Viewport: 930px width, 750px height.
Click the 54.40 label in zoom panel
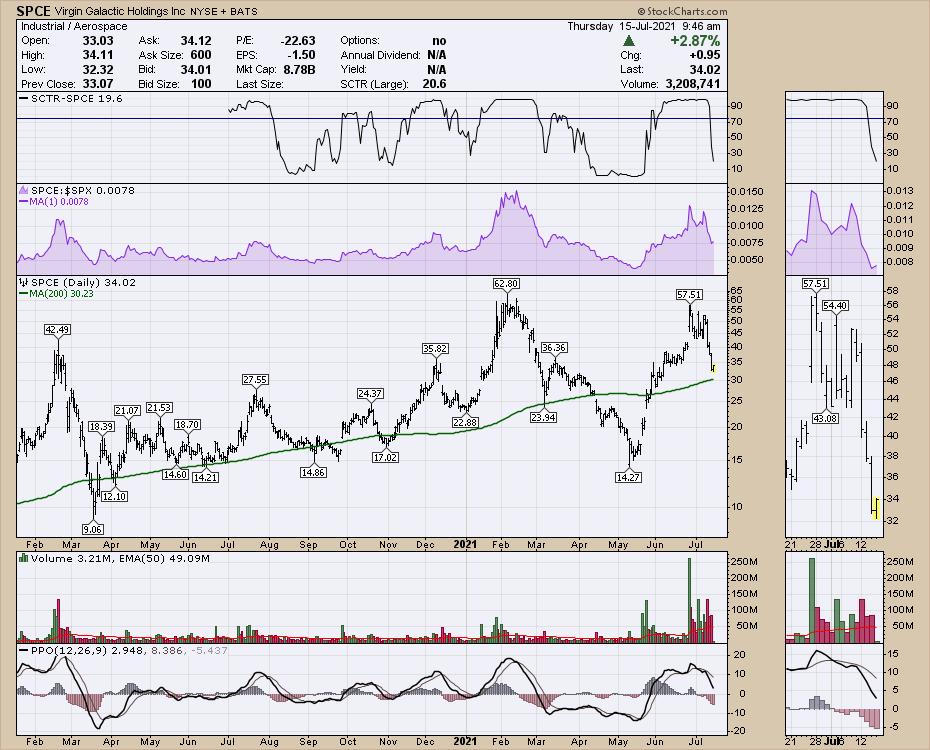click(x=833, y=305)
